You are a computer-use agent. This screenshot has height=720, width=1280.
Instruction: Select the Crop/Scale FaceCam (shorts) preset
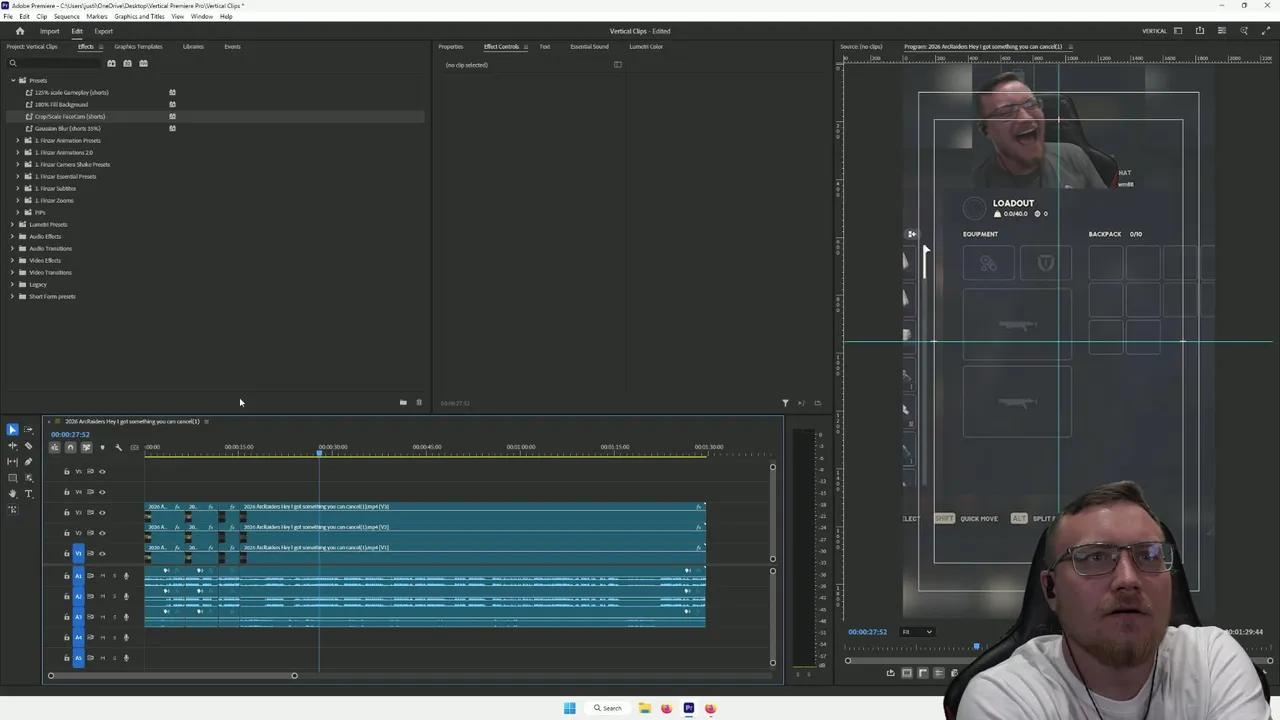coord(70,116)
